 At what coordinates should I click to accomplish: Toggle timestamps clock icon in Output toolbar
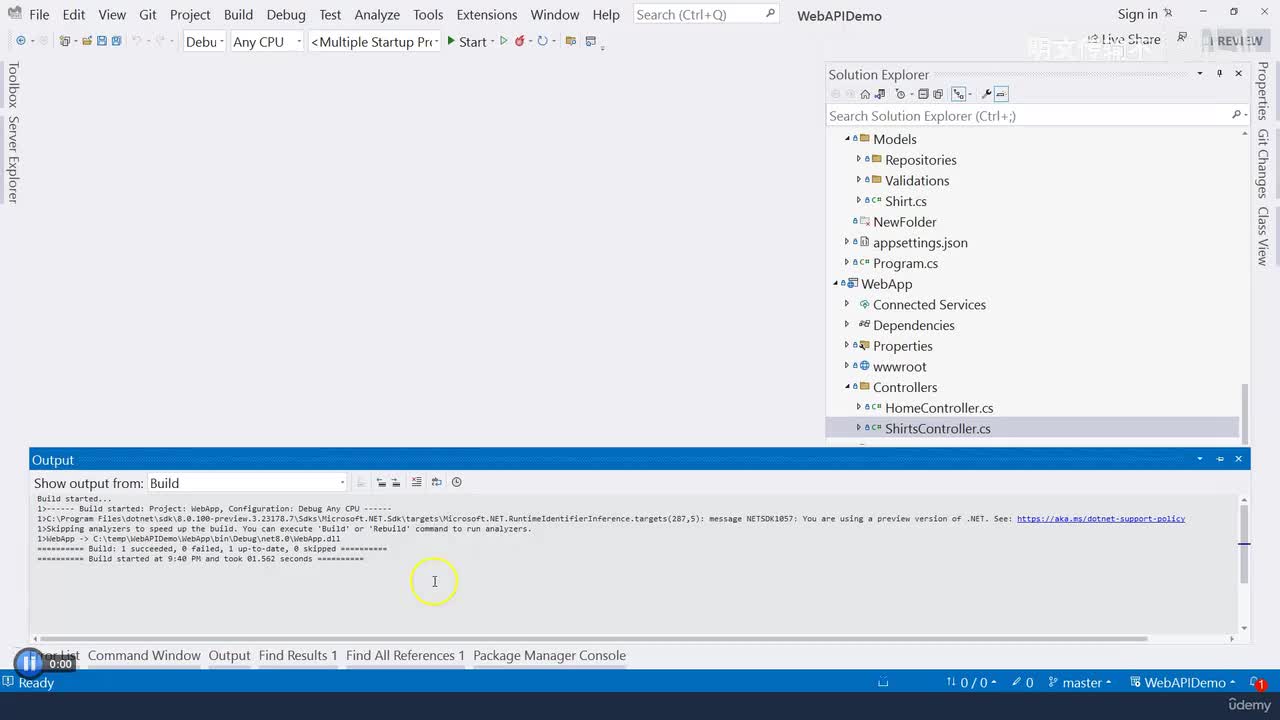[x=457, y=482]
